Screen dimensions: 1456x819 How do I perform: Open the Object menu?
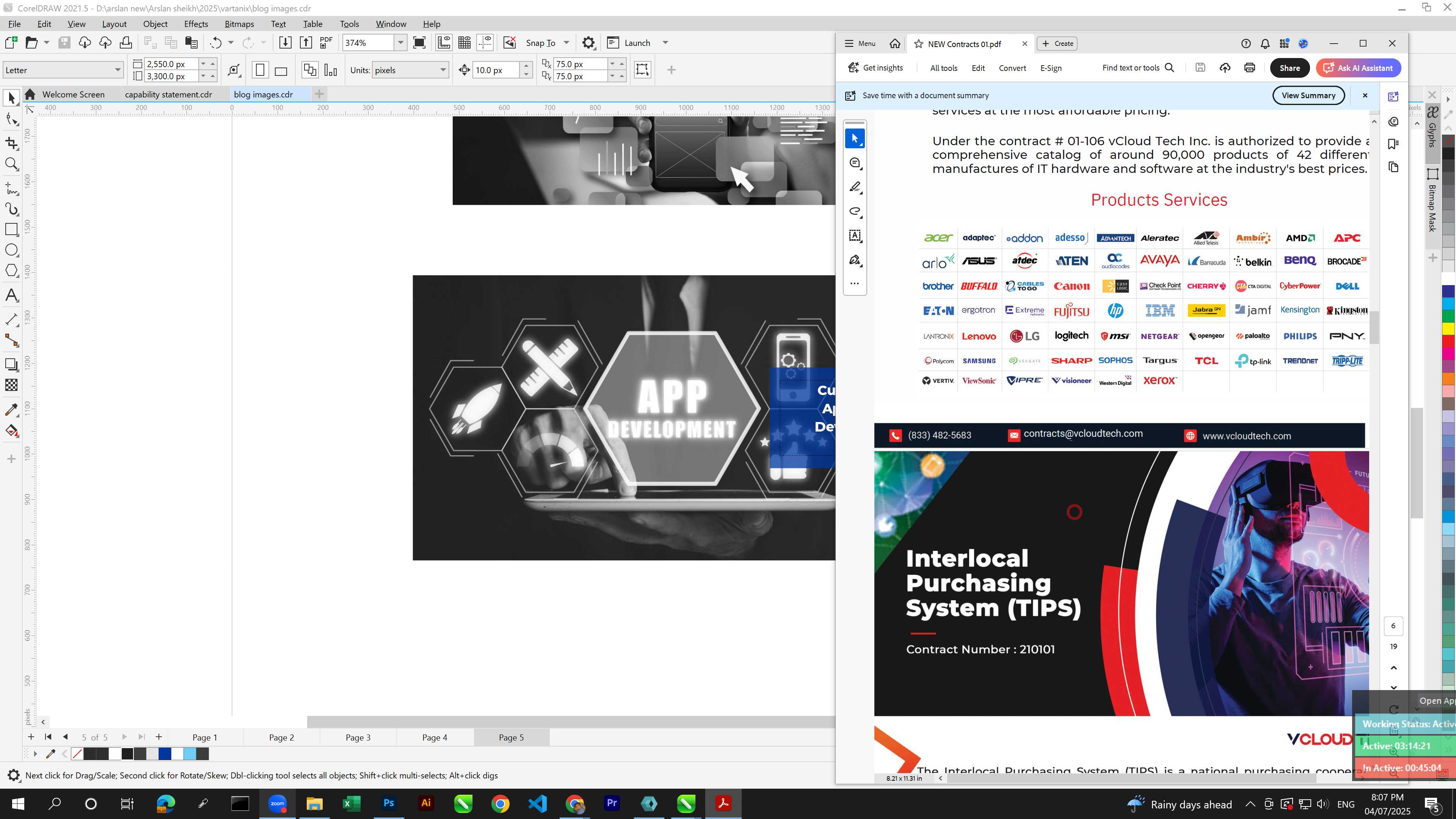pos(155,24)
